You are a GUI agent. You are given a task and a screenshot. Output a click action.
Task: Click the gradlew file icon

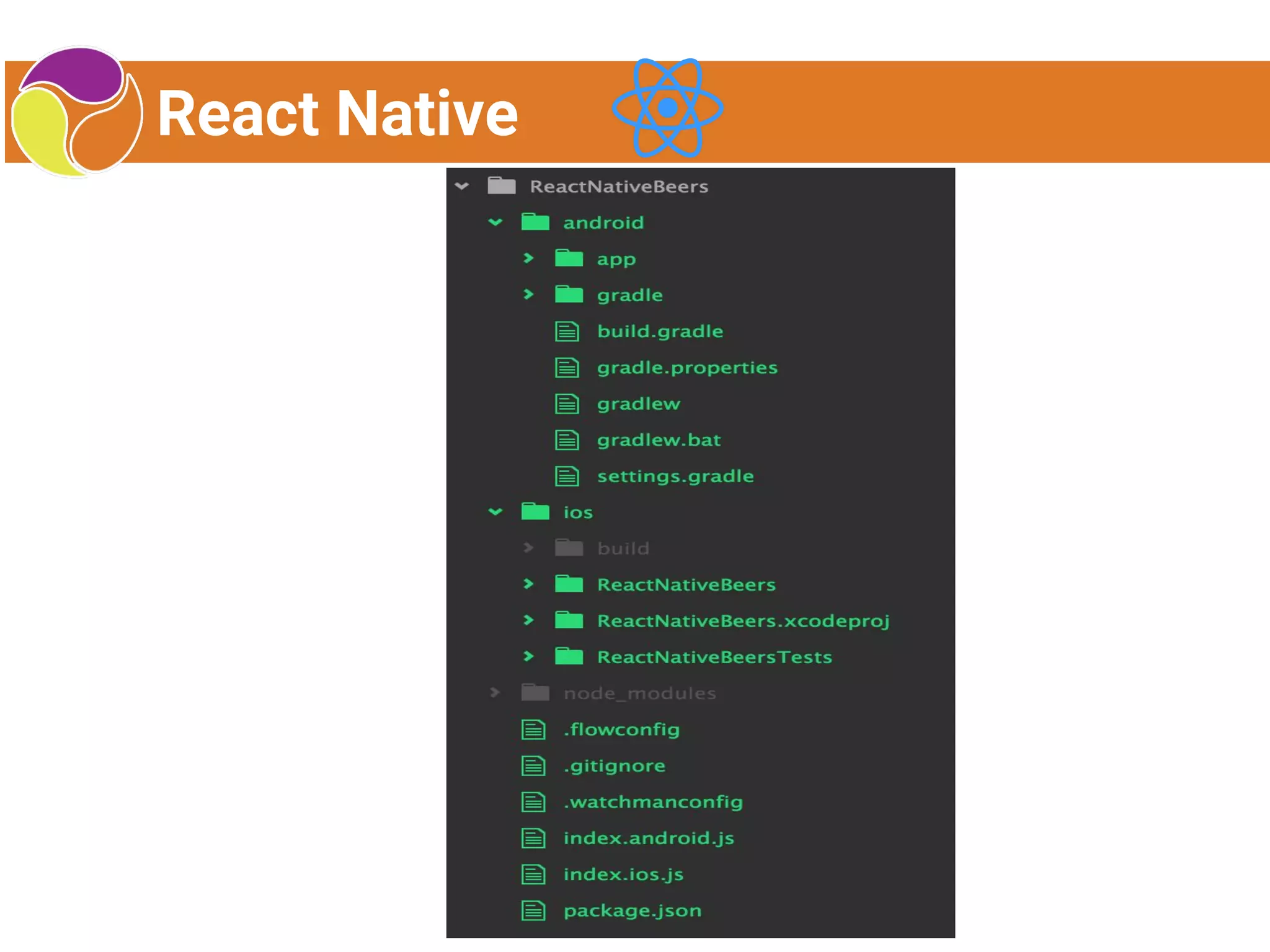tap(567, 403)
